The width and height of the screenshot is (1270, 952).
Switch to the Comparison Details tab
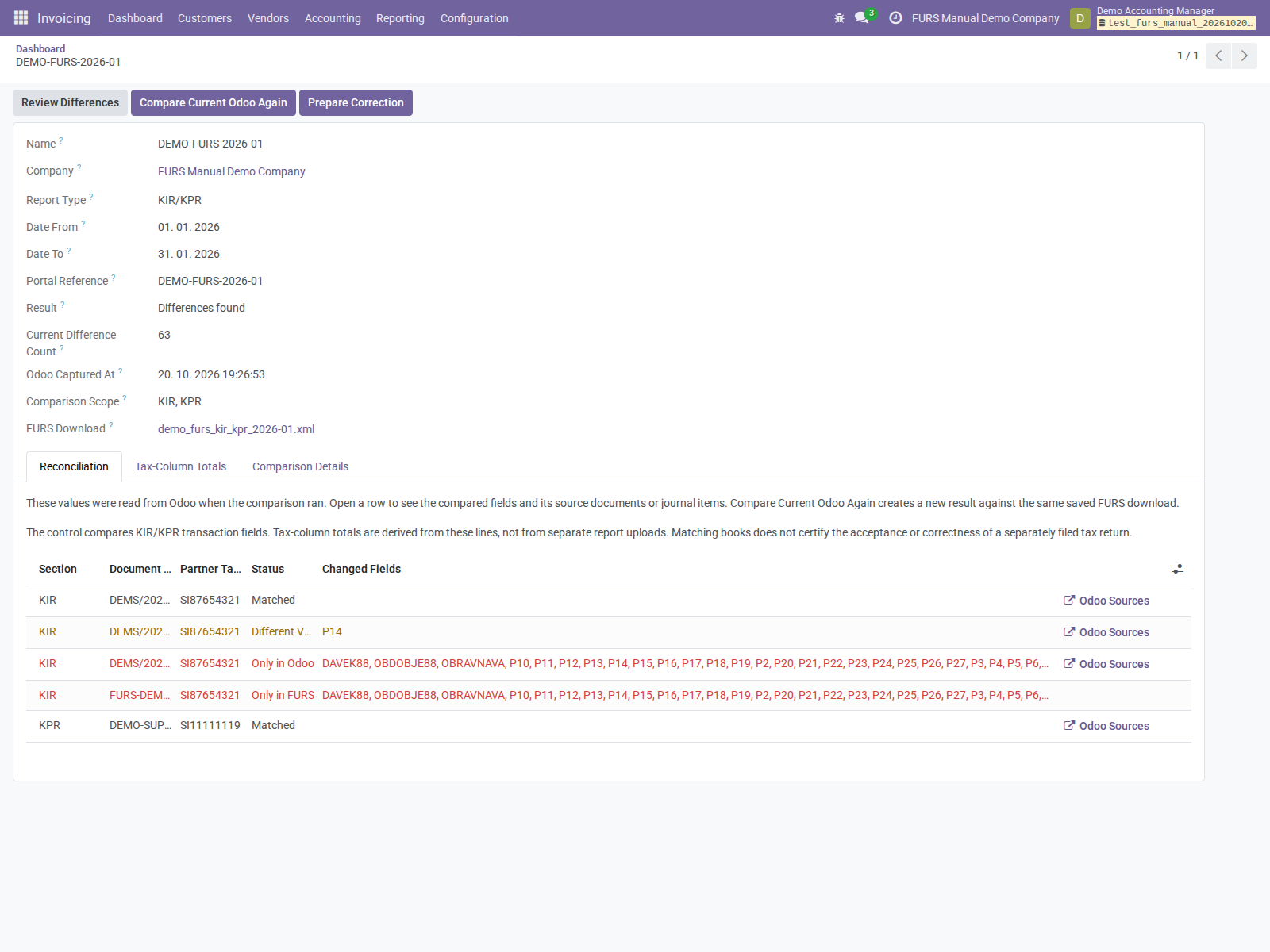(300, 466)
